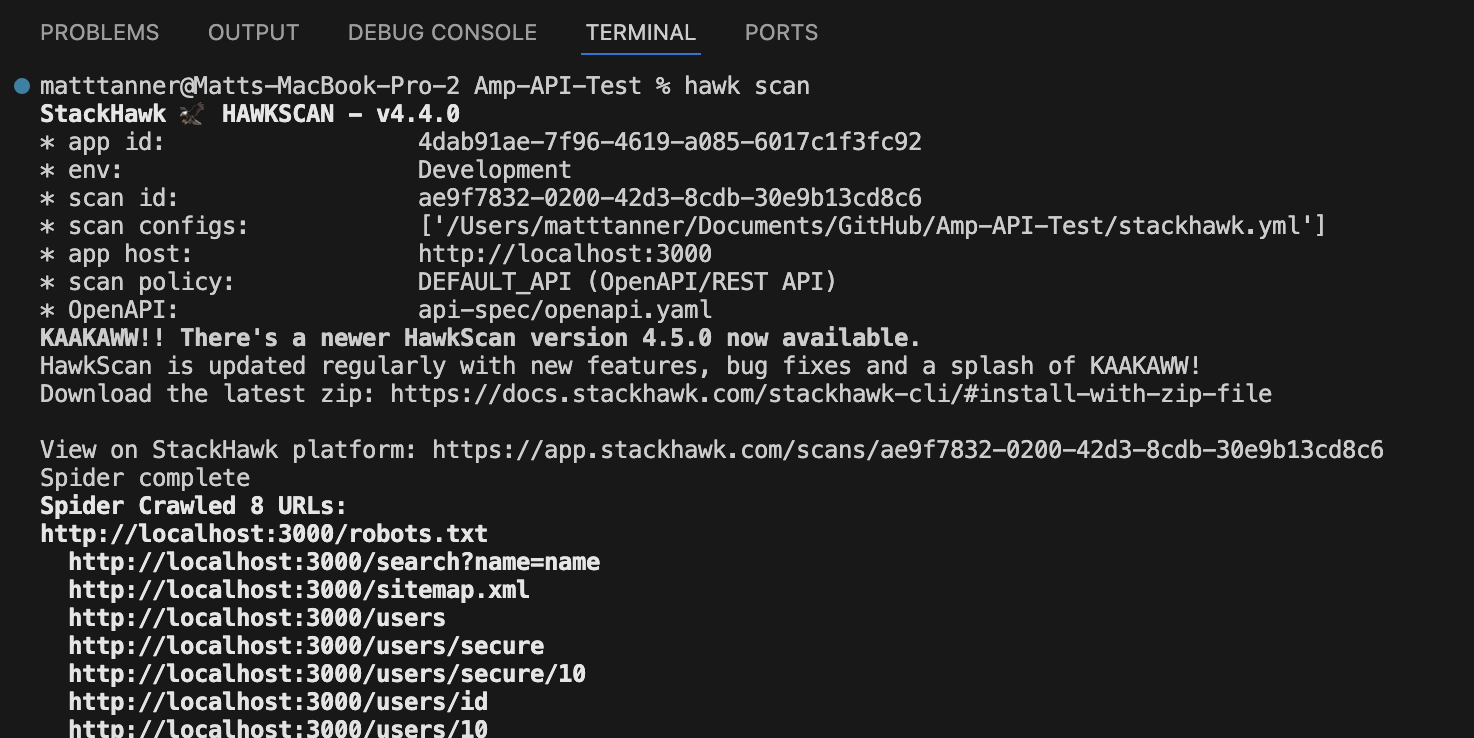Open the search?name=name crawled URL
Image resolution: width=1474 pixels, height=738 pixels.
click(334, 562)
